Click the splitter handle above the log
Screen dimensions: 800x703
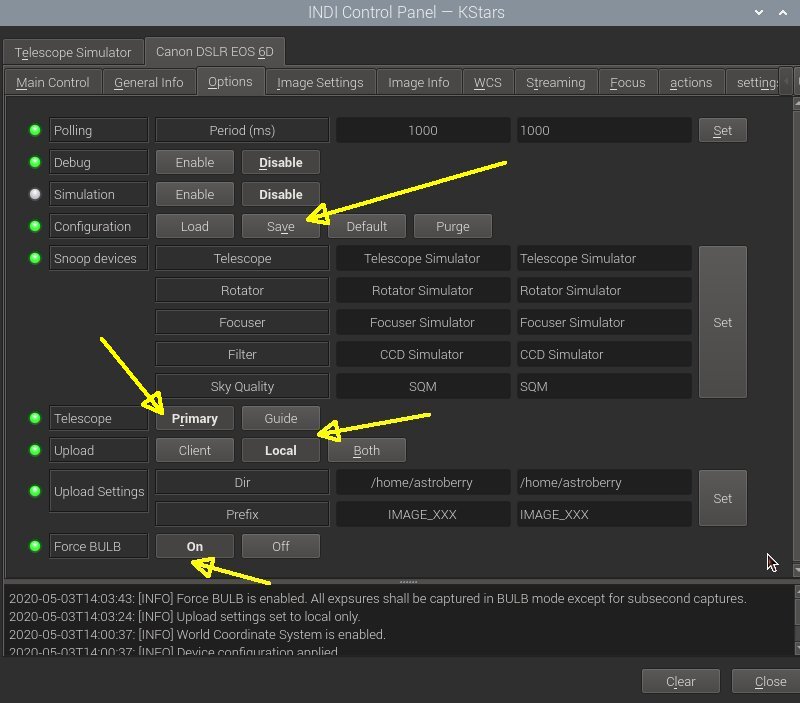408,582
